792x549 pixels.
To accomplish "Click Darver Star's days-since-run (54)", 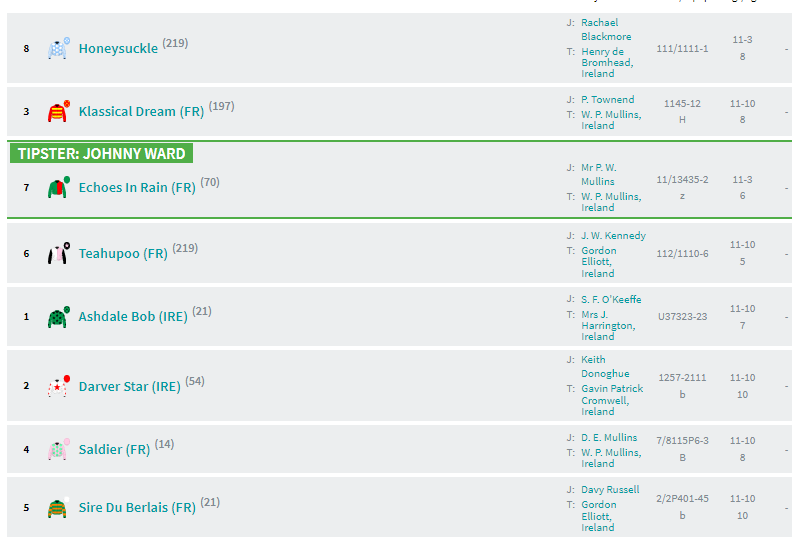I will click(194, 381).
